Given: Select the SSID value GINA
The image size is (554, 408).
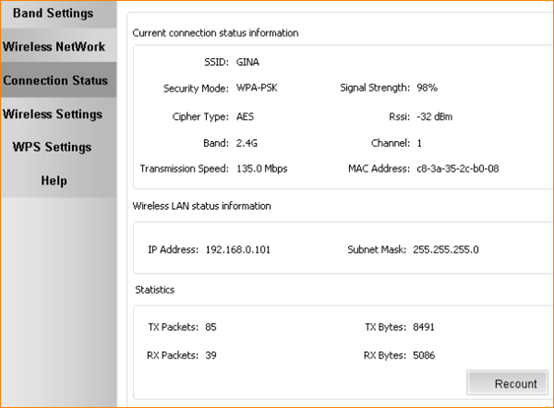Looking at the screenshot, I should click(x=247, y=62).
